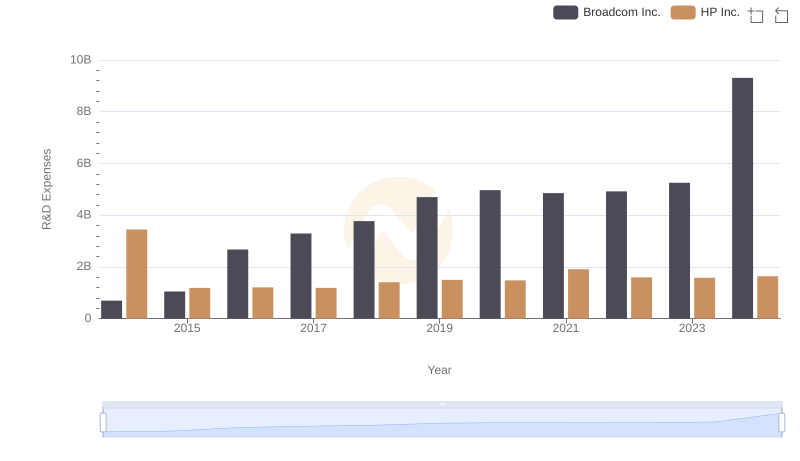Viewport: 800px width, 461px height.
Task: Click the HP Inc. bar for 2021
Action: click(x=579, y=294)
